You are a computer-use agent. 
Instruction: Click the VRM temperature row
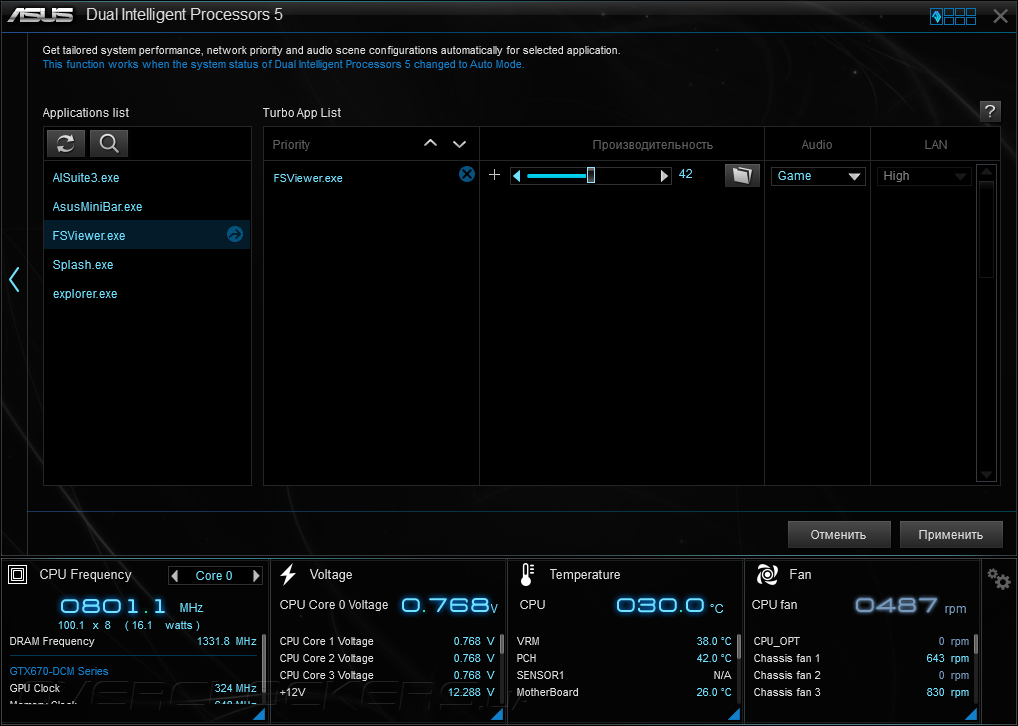pyautogui.click(x=624, y=641)
